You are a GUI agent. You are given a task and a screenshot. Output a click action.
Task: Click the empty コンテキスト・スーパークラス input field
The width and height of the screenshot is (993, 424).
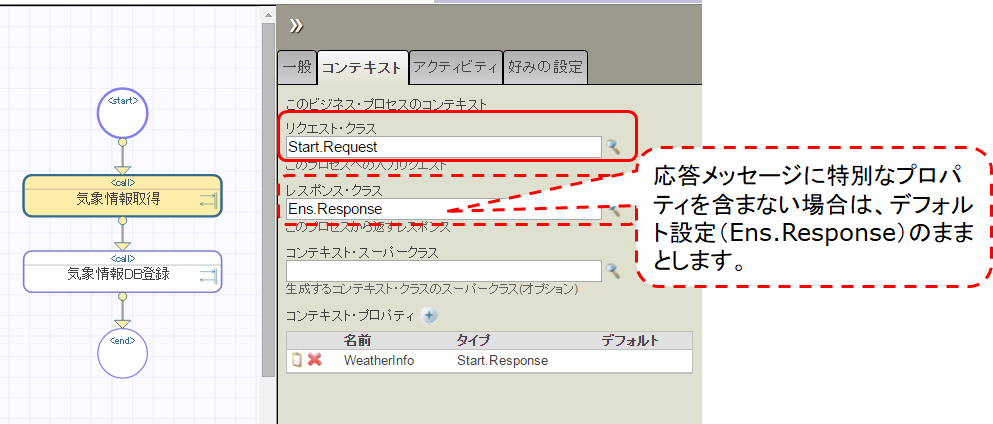tap(442, 271)
